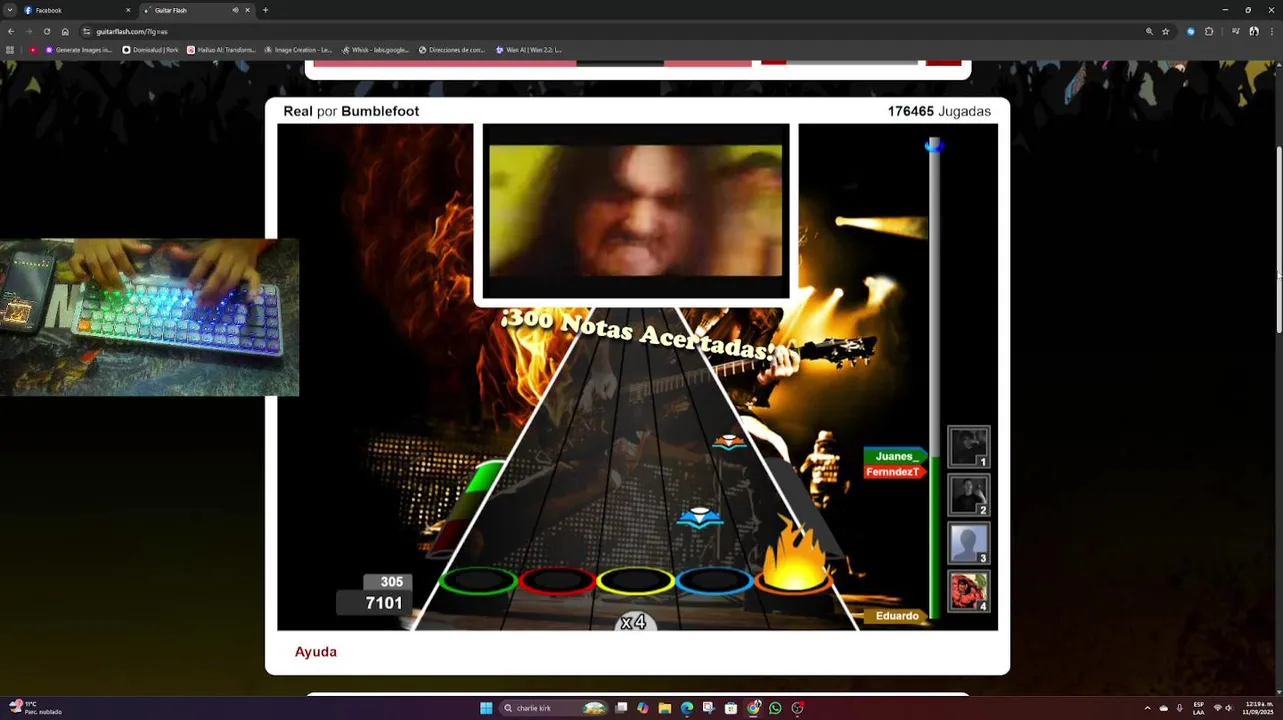1283x720 pixels.
Task: Hit the green fret button
Action: (478, 580)
